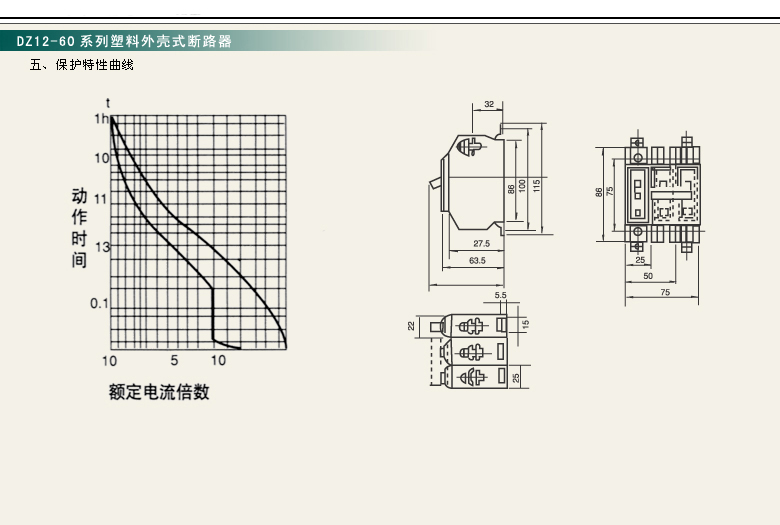The image size is (780, 525).
Task: Click the DZ12-60 series title banner
Action: click(125, 42)
